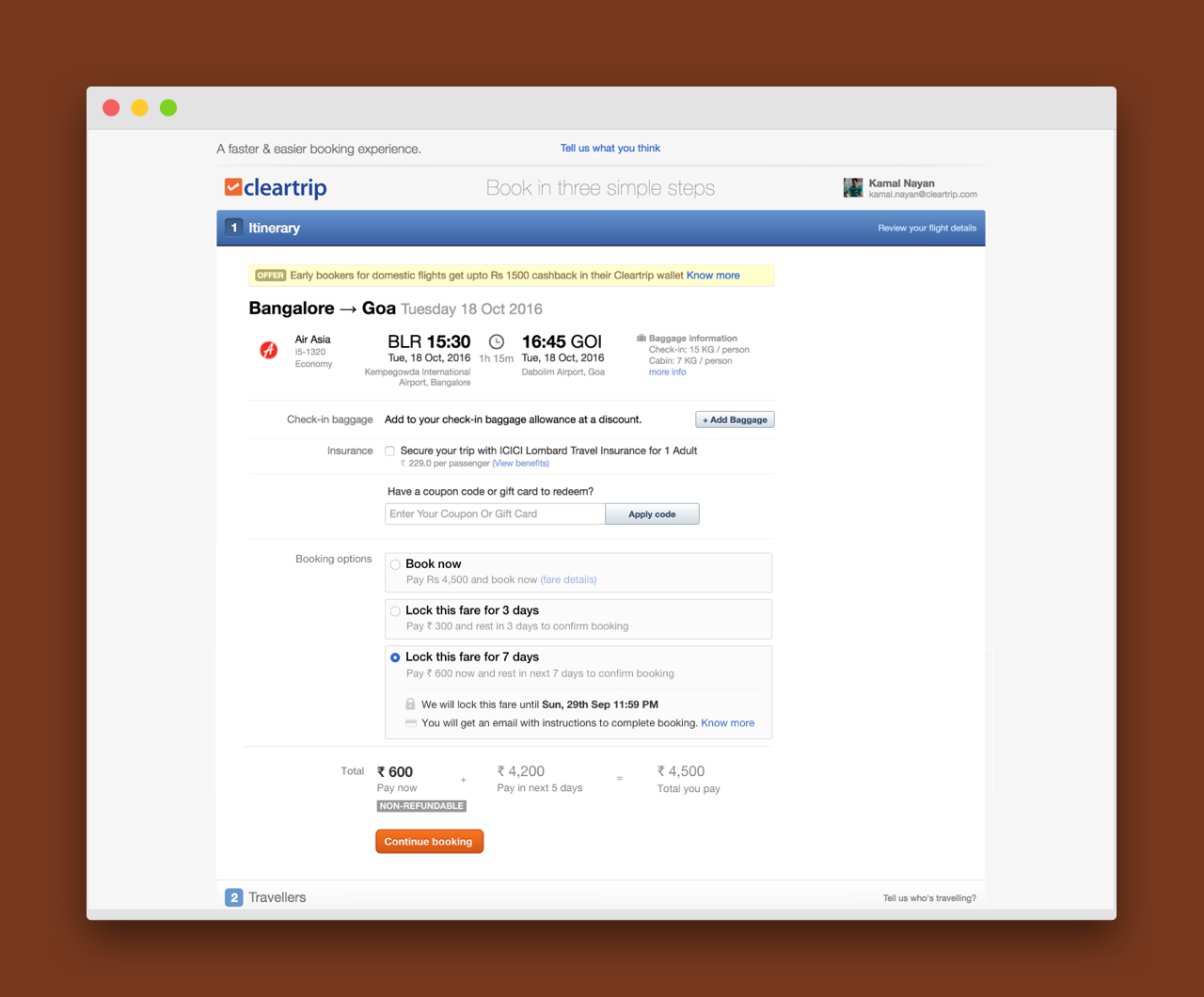Click the Itinerary step number 1 badge
This screenshot has width=1204, height=997.
tap(234, 228)
